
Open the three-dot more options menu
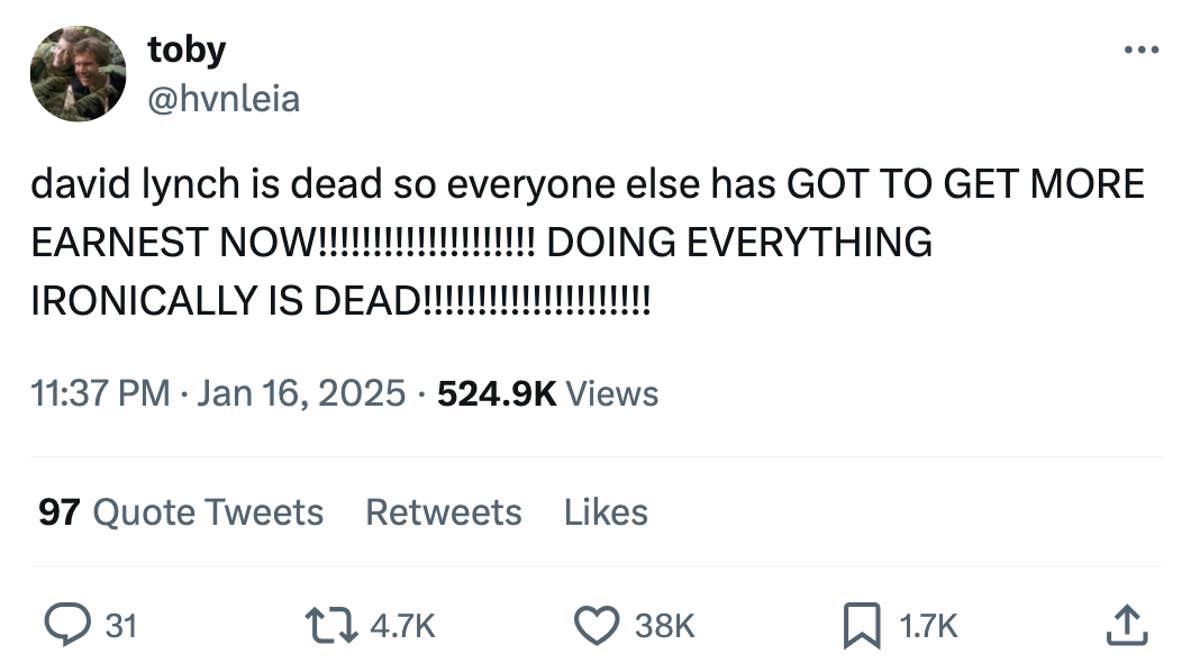pyautogui.click(x=1141, y=49)
